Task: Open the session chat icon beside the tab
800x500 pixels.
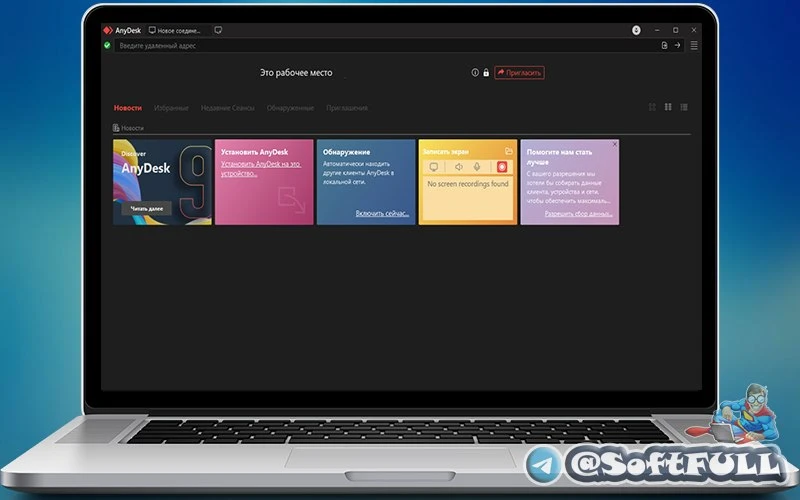Action: tap(218, 30)
